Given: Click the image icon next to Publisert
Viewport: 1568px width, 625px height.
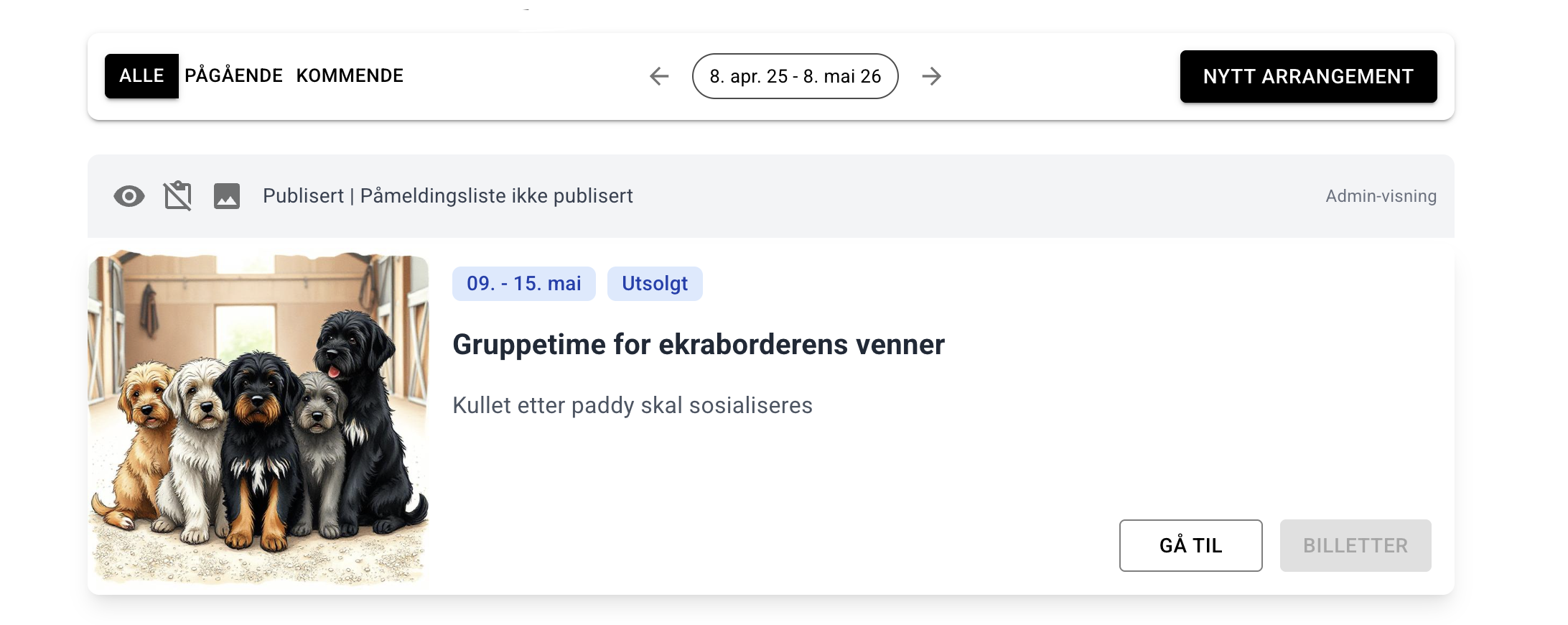Looking at the screenshot, I should click(x=225, y=195).
